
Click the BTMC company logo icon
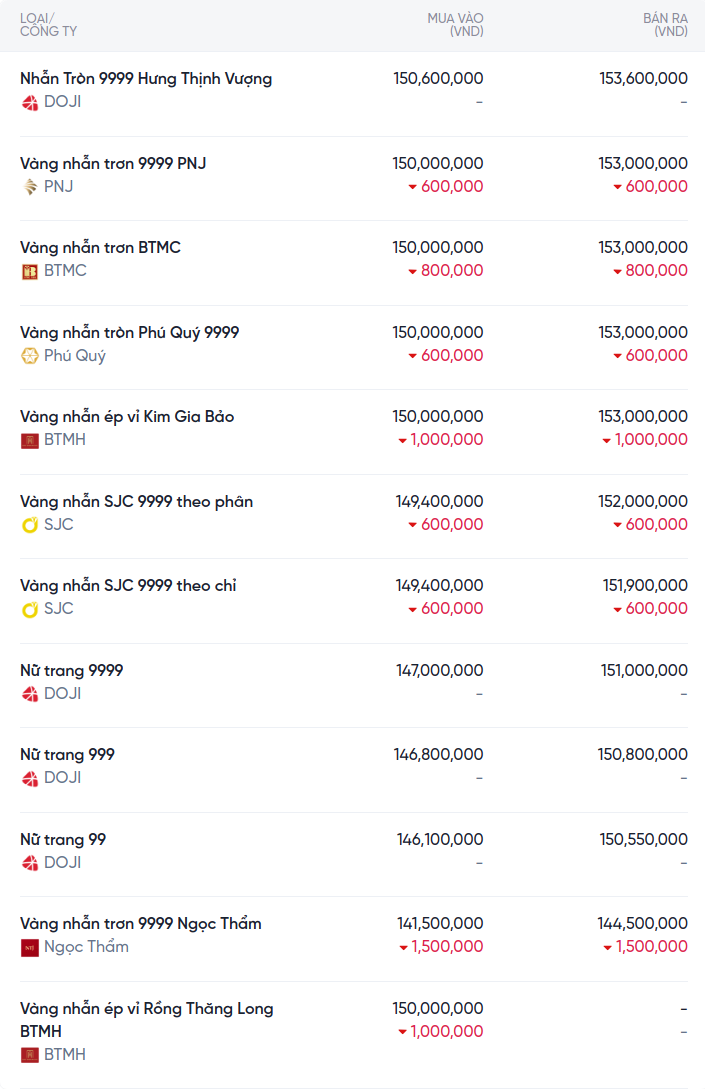(x=30, y=271)
